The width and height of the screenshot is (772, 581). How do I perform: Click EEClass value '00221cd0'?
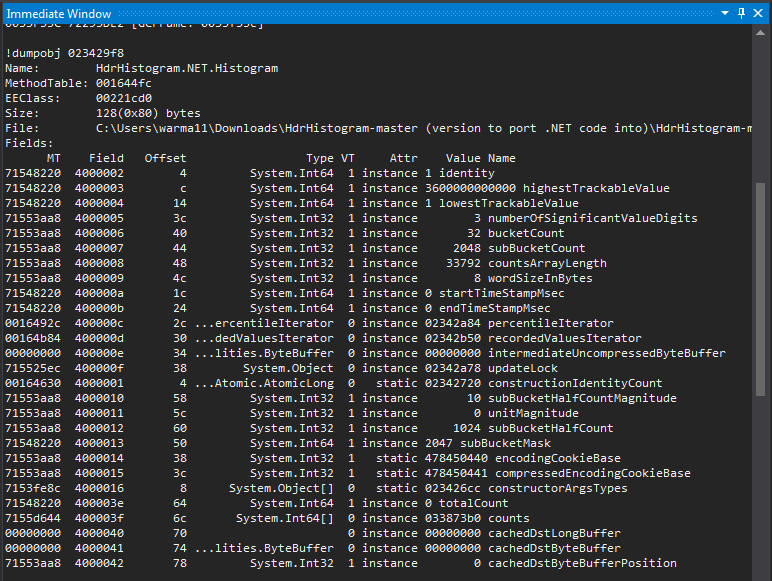124,98
